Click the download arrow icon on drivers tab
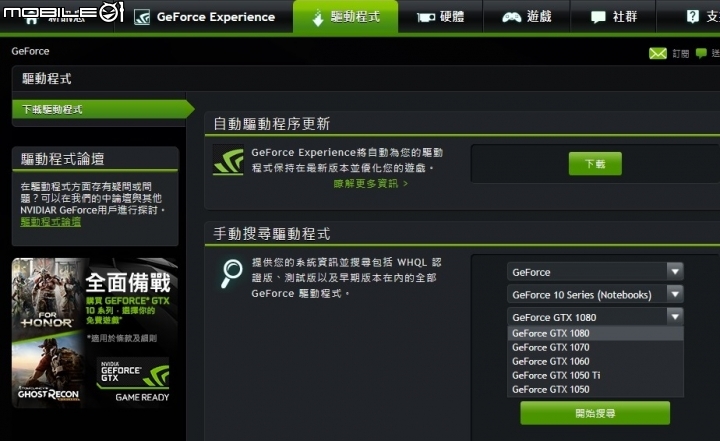Screen dimensions: 720x441 [x=318, y=18]
